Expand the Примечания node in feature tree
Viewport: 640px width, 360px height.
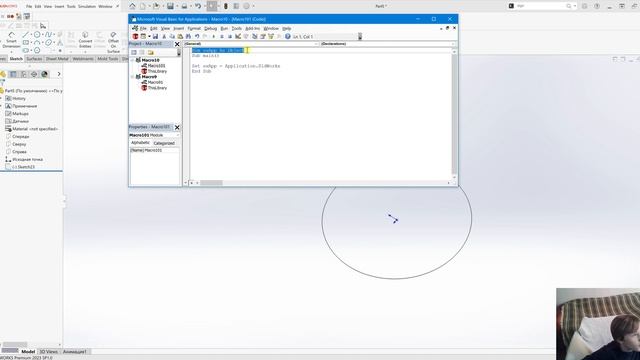point(1,106)
